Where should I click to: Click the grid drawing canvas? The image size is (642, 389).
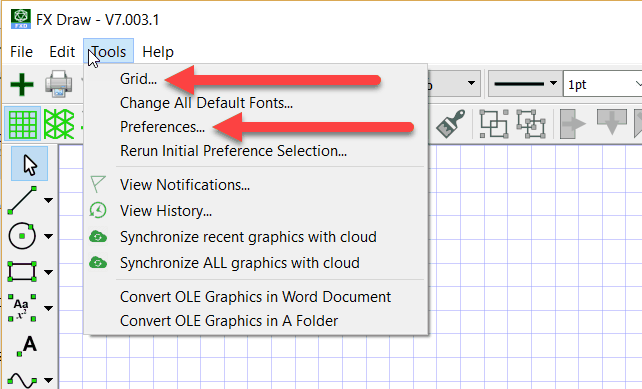(532, 266)
